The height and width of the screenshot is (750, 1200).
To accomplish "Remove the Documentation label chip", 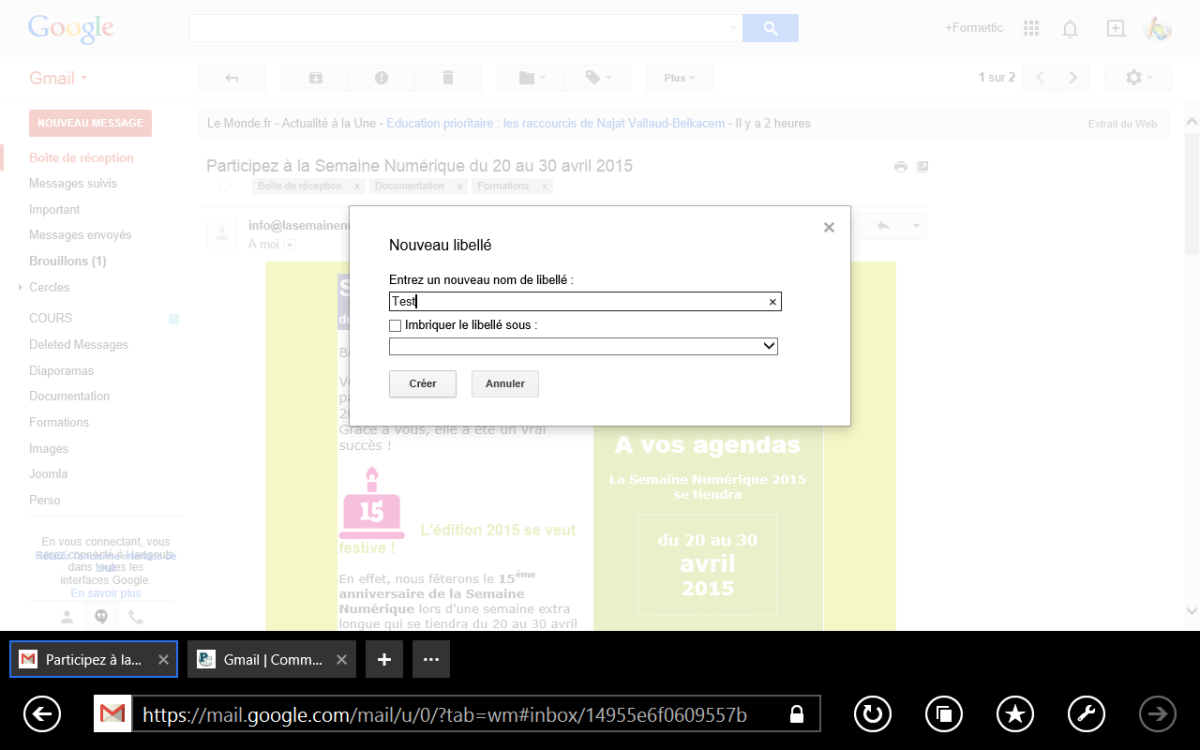I will point(460,186).
